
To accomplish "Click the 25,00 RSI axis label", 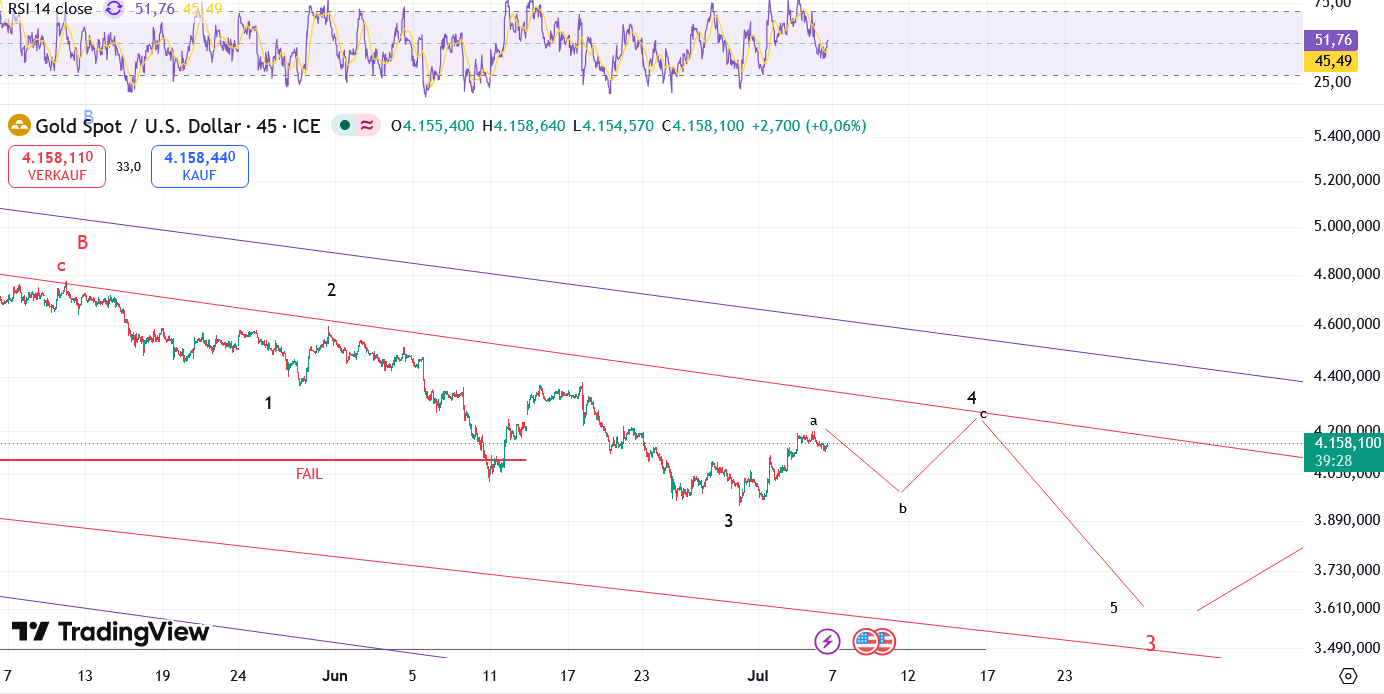I will 1333,81.
